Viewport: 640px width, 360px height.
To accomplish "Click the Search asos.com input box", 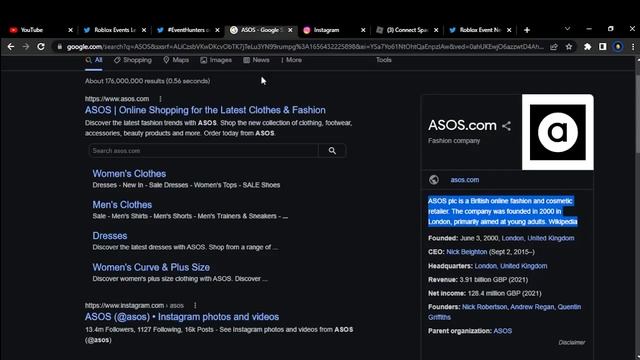I will pyautogui.click(x=203, y=151).
